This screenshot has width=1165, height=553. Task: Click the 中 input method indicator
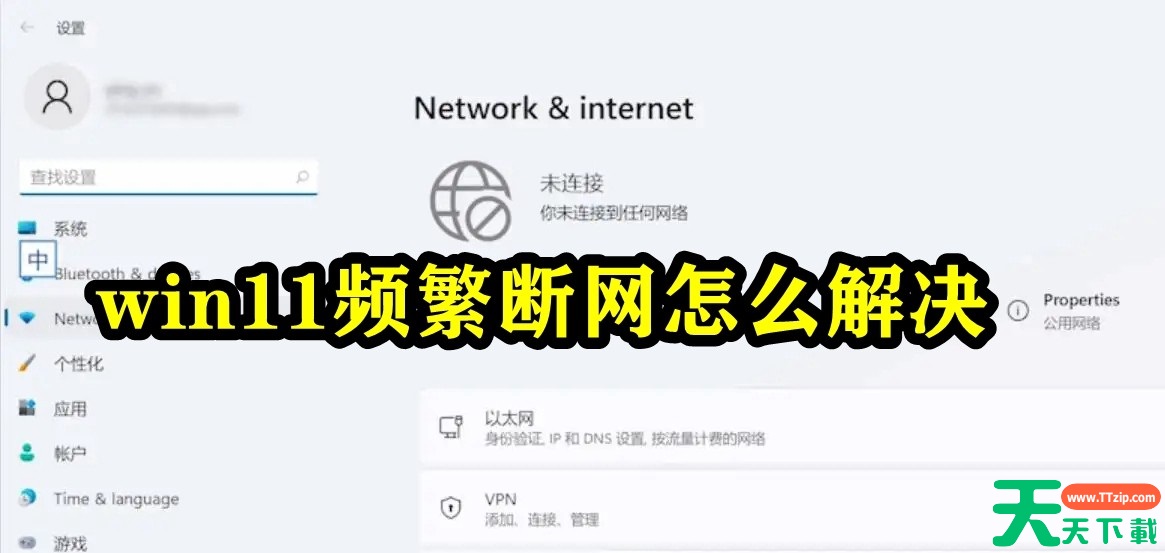(37, 259)
